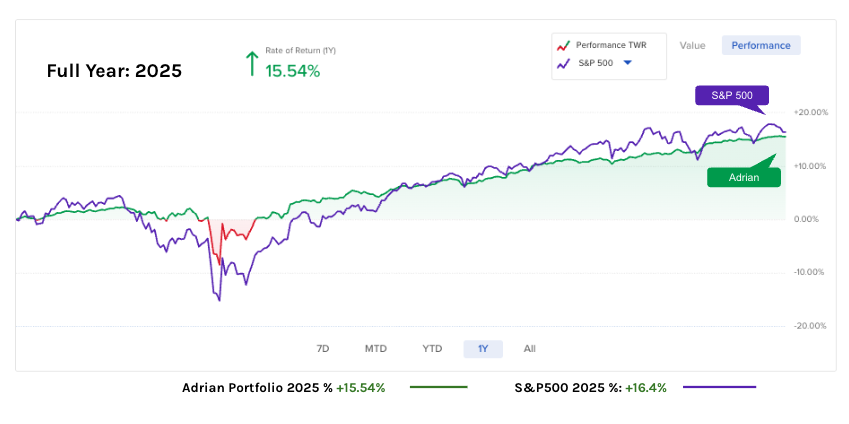Switch to the Value view toggle

pyautogui.click(x=692, y=45)
